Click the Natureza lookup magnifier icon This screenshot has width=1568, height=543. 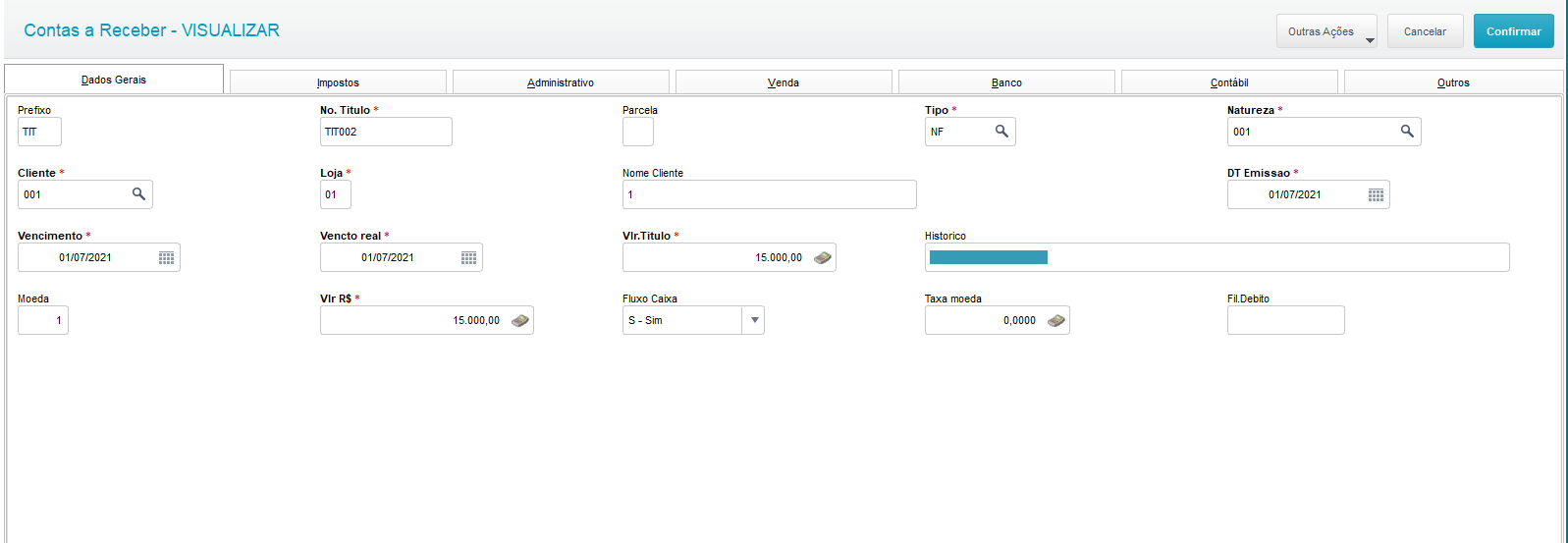coord(1407,132)
